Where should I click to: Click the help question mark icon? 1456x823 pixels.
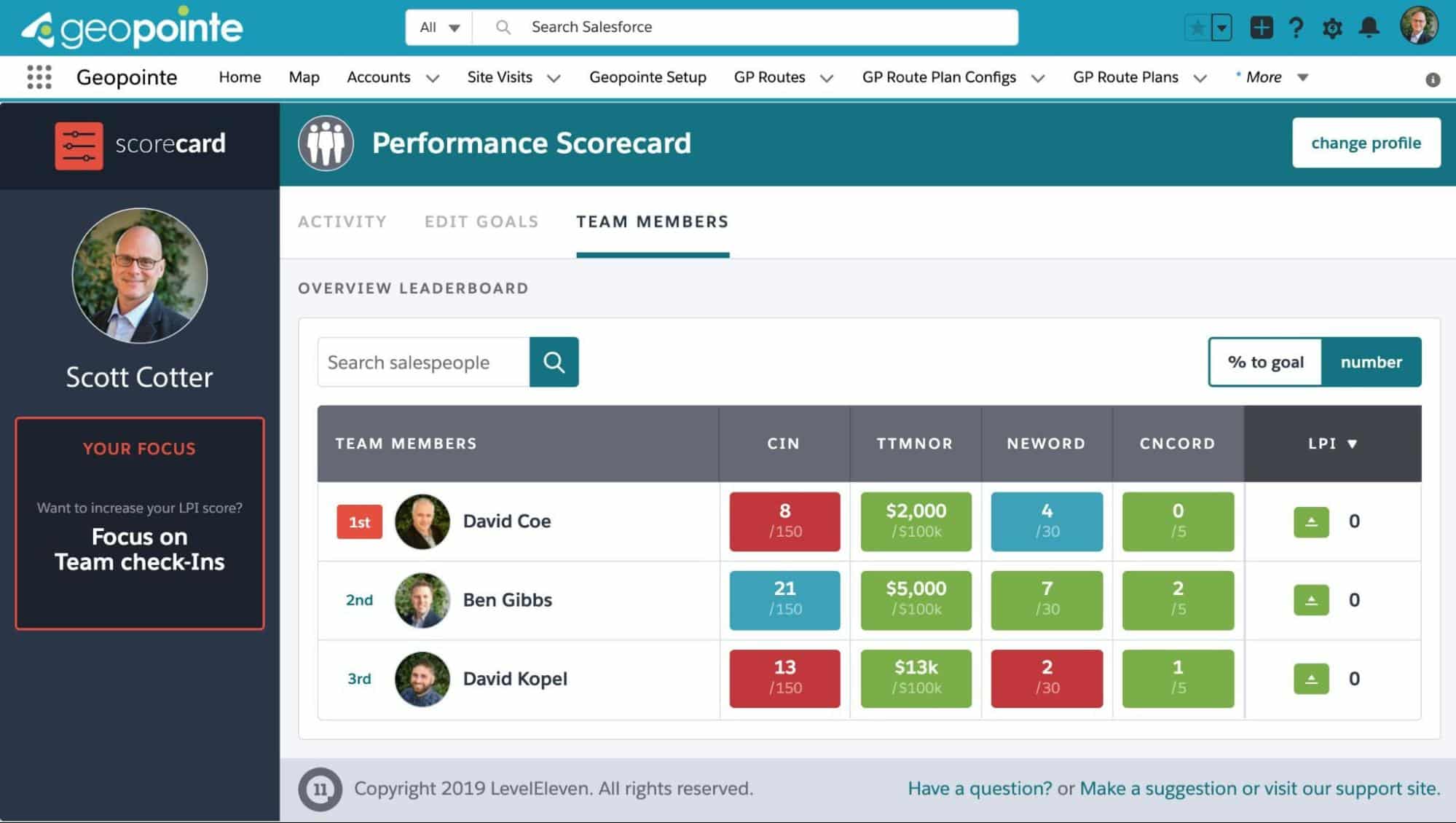(x=1296, y=28)
